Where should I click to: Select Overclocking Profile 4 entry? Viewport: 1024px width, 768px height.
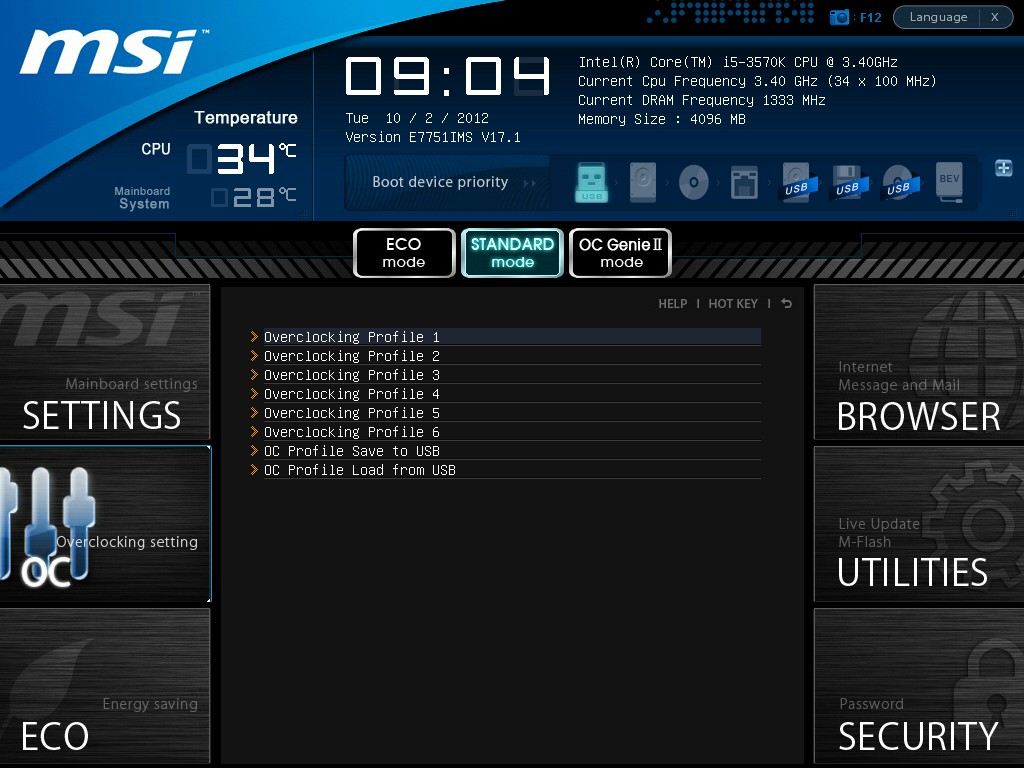(x=512, y=393)
